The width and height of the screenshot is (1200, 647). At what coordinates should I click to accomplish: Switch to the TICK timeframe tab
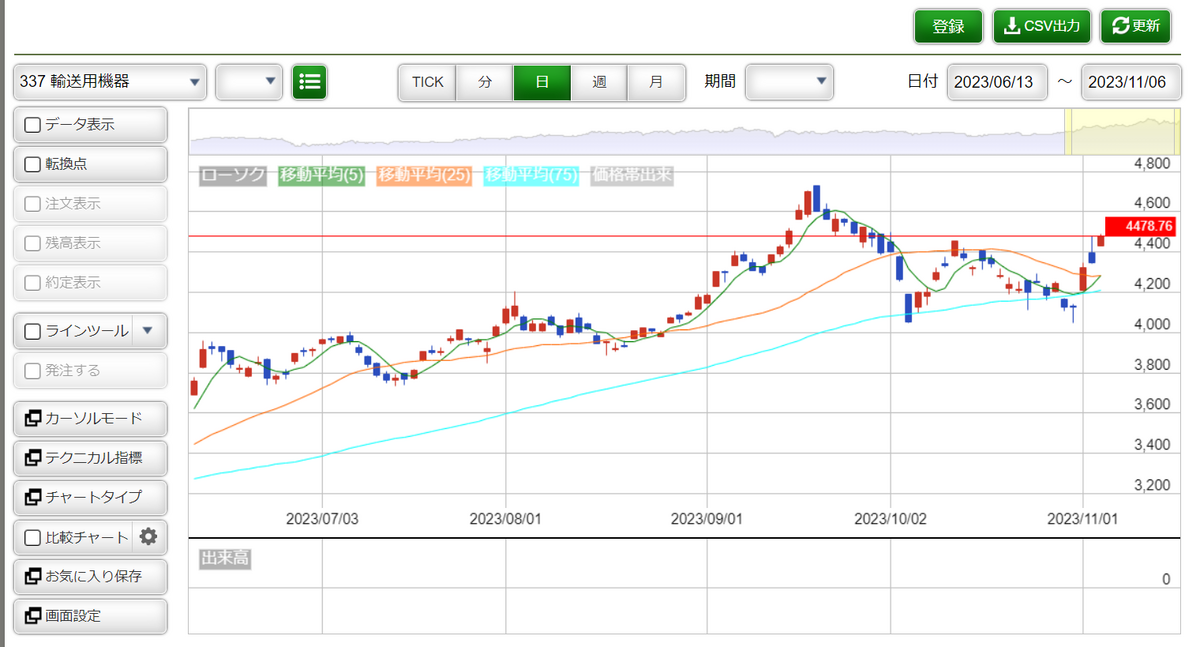[x=427, y=82]
